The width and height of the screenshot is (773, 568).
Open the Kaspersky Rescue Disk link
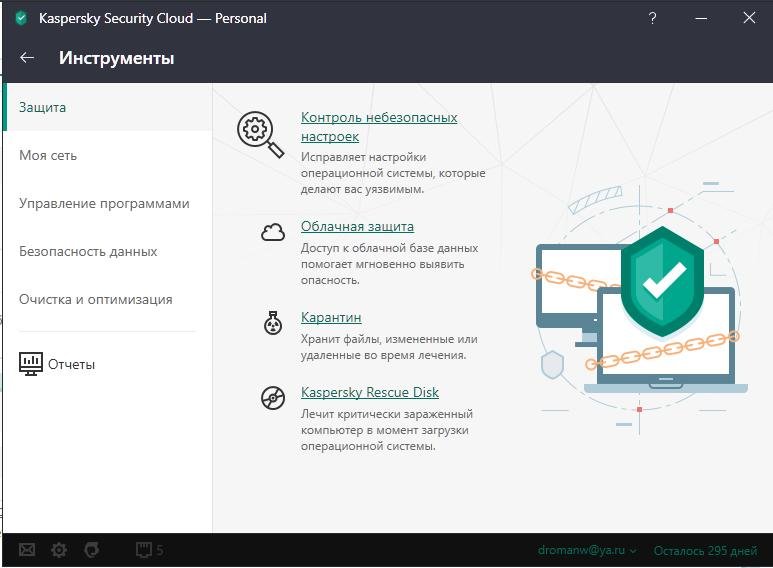point(370,392)
